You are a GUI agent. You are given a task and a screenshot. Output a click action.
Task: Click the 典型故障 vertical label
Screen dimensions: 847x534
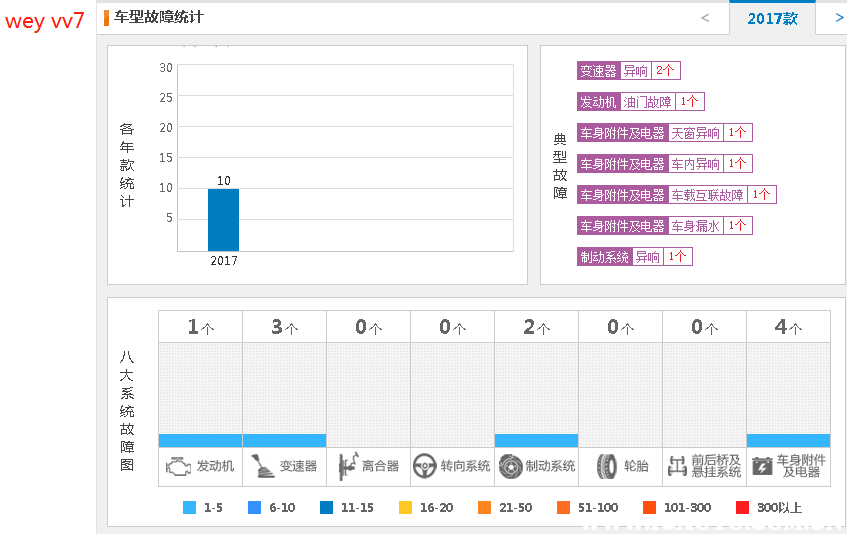[560, 166]
